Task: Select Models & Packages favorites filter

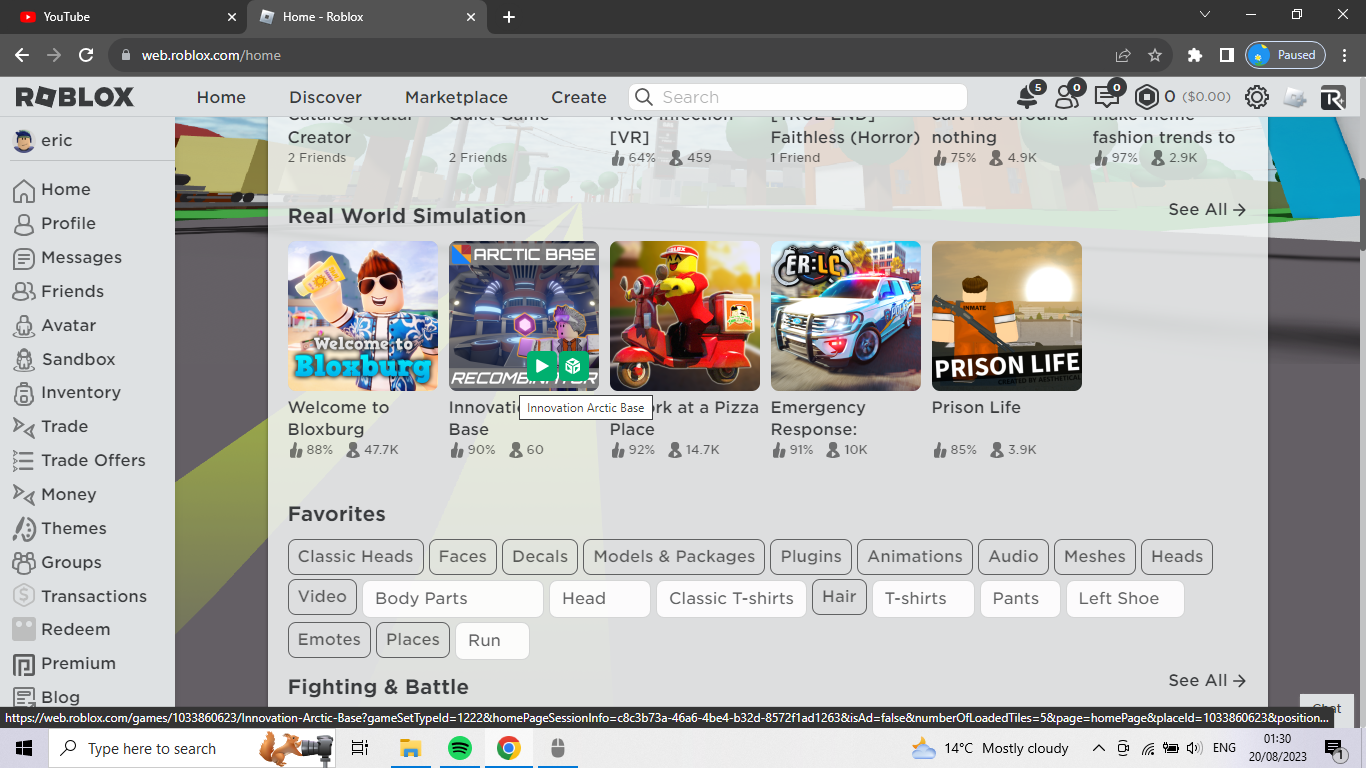Action: click(674, 556)
